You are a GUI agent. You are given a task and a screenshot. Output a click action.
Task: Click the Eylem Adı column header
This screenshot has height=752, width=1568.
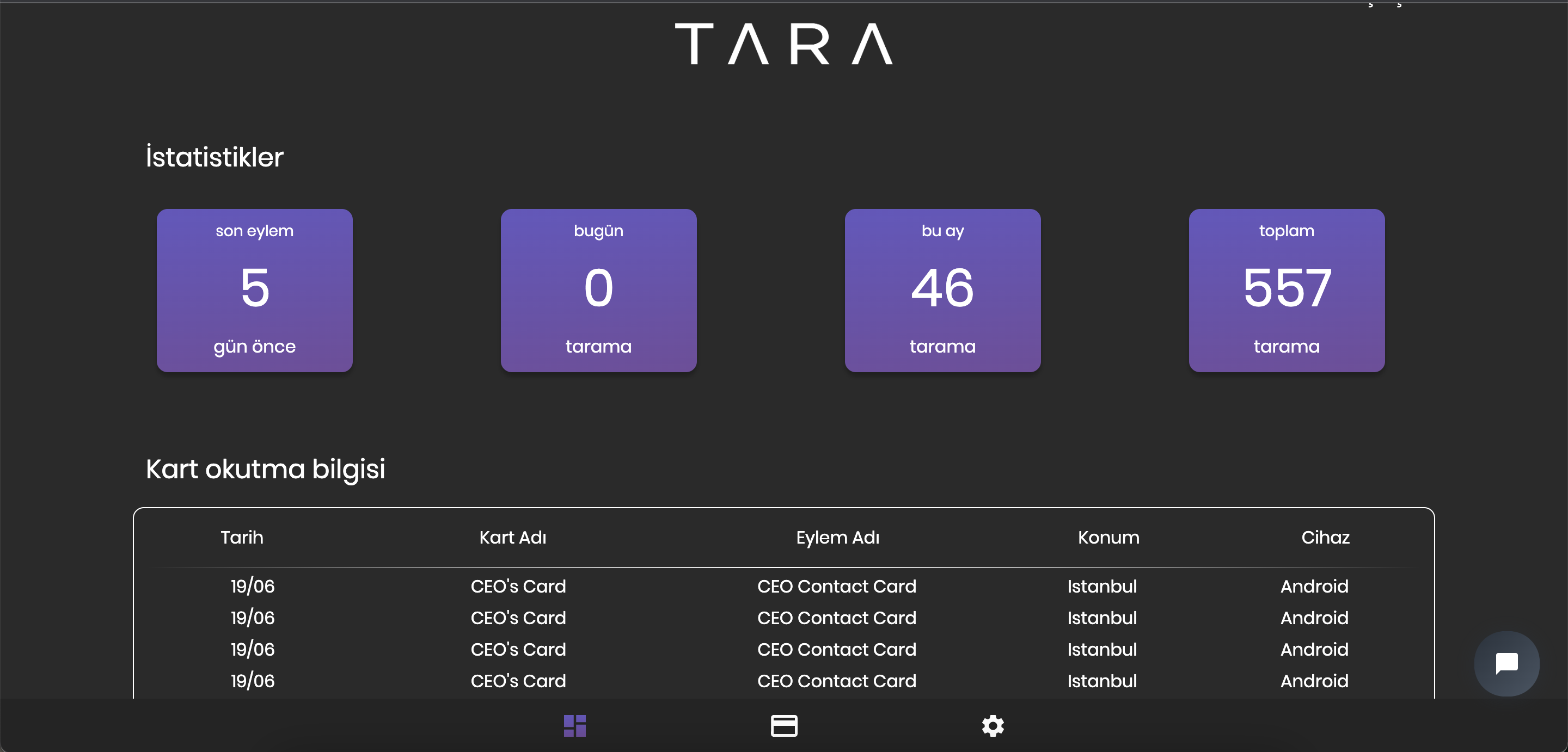pos(837,537)
